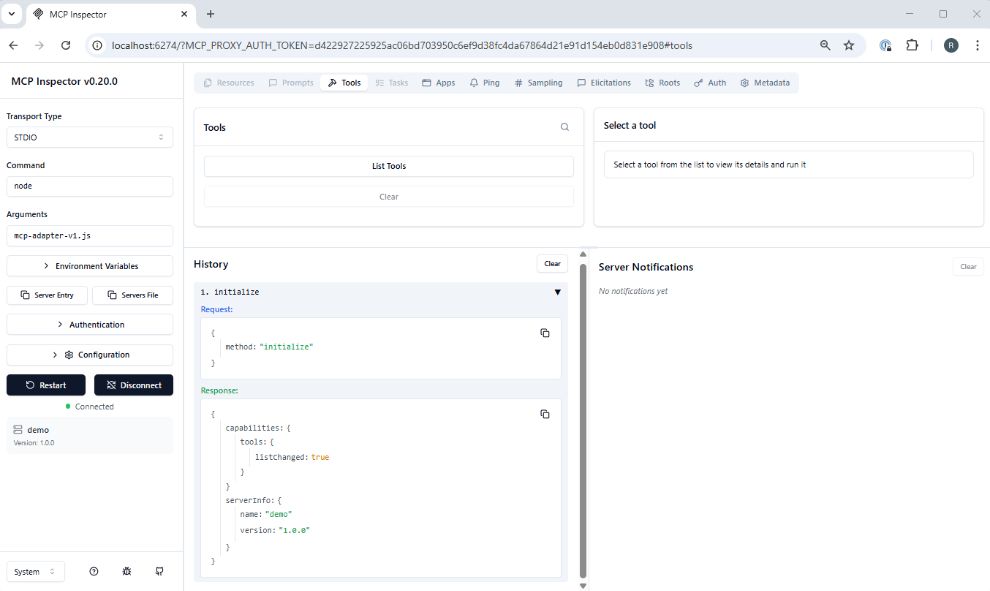Viewport: 990px width, 591px height.
Task: Click the Clear button under List Tools
Action: [388, 197]
